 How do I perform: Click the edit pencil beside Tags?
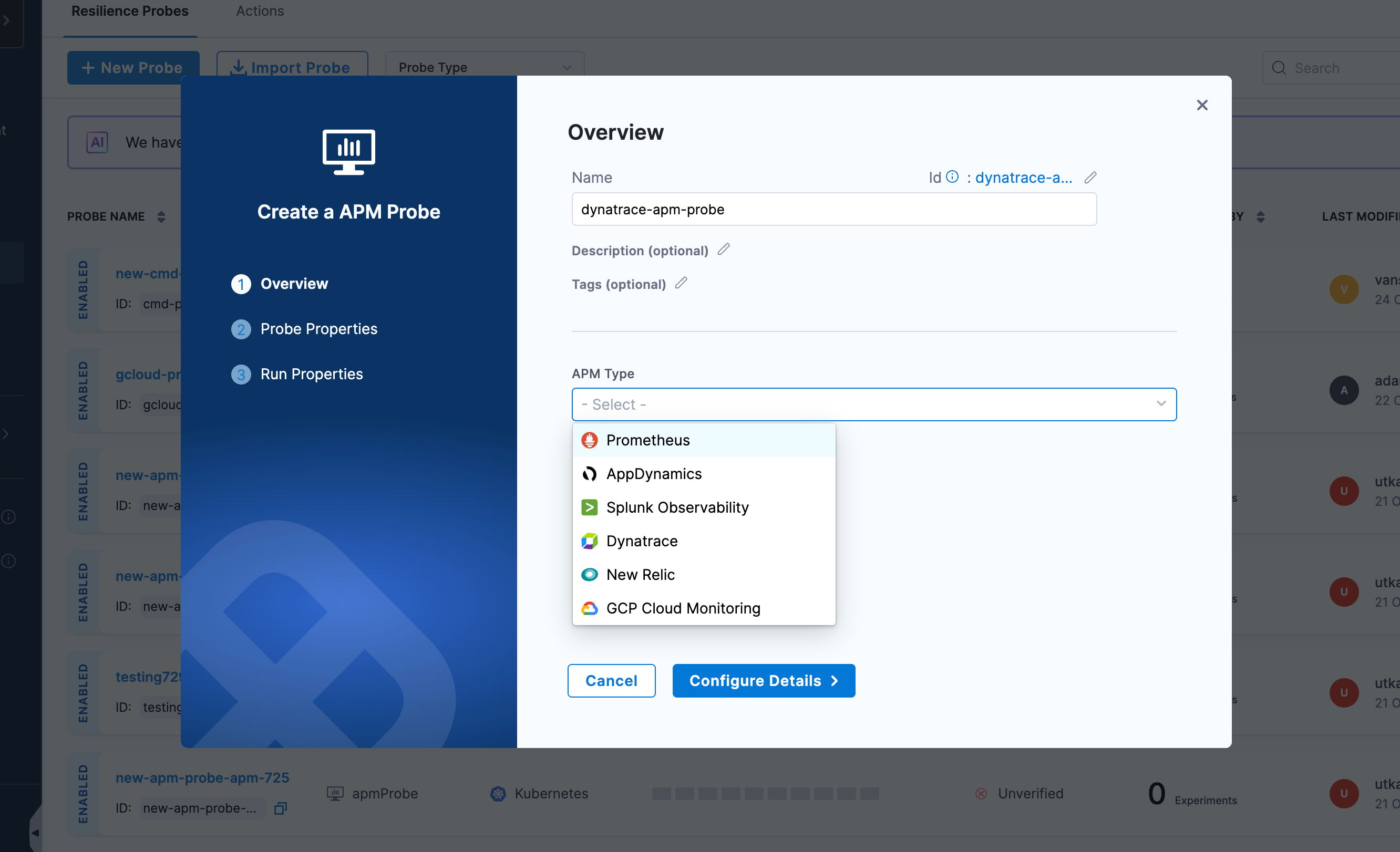(681, 282)
